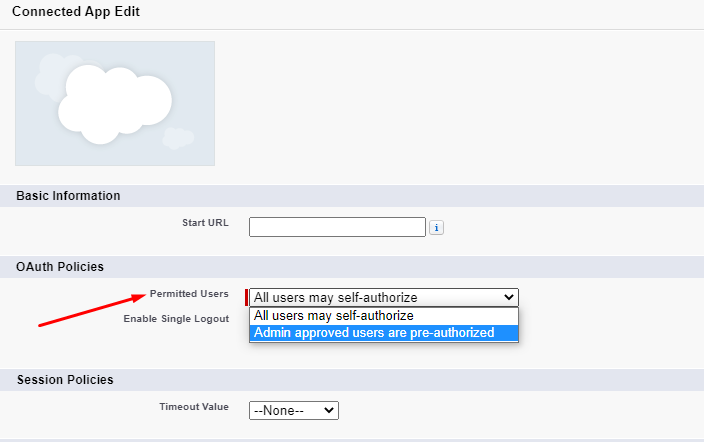Select 'All users may self-authorize' list option
The image size is (704, 442).
coord(333,316)
